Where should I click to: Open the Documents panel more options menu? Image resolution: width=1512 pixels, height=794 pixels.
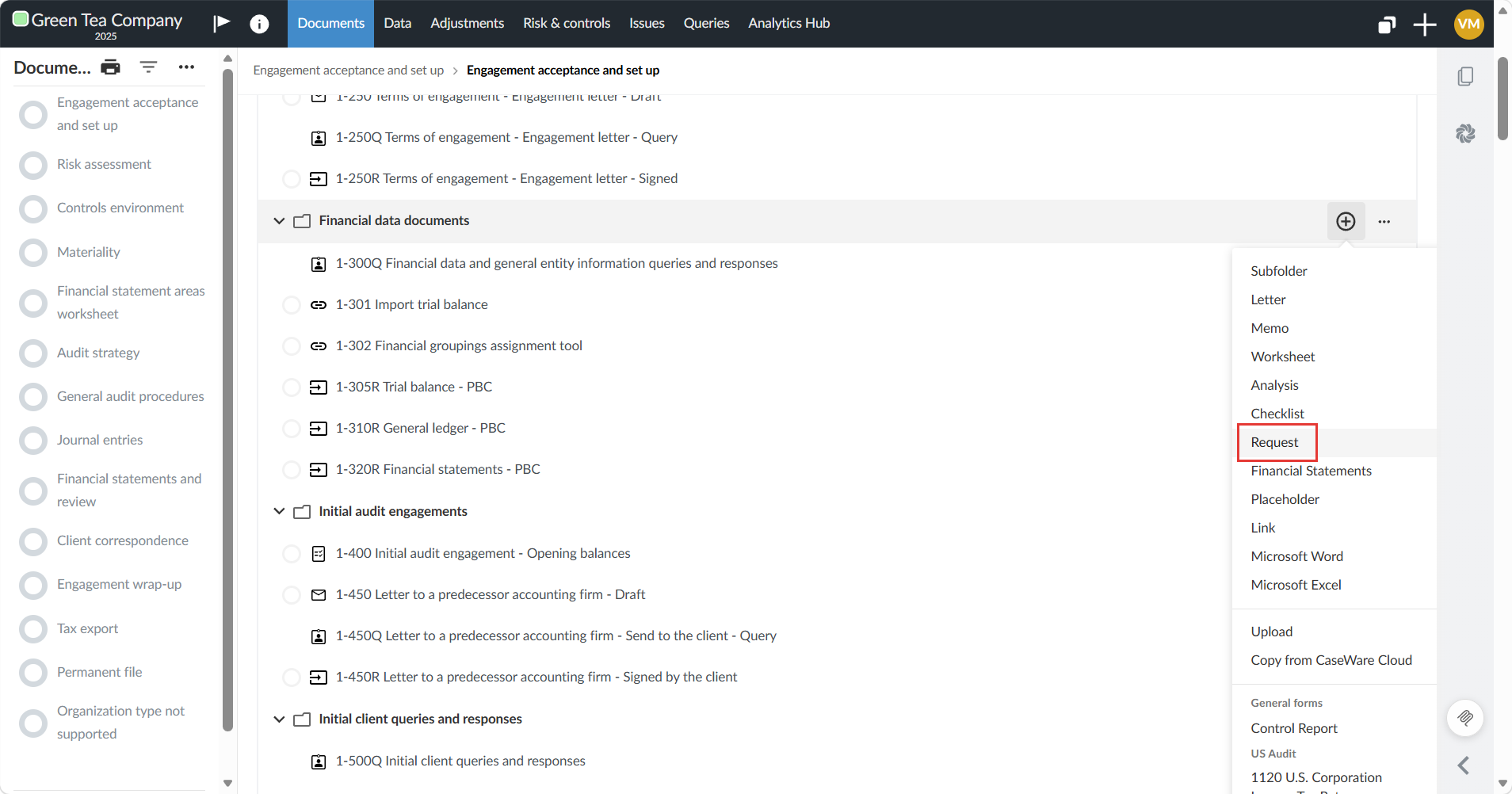(x=186, y=67)
